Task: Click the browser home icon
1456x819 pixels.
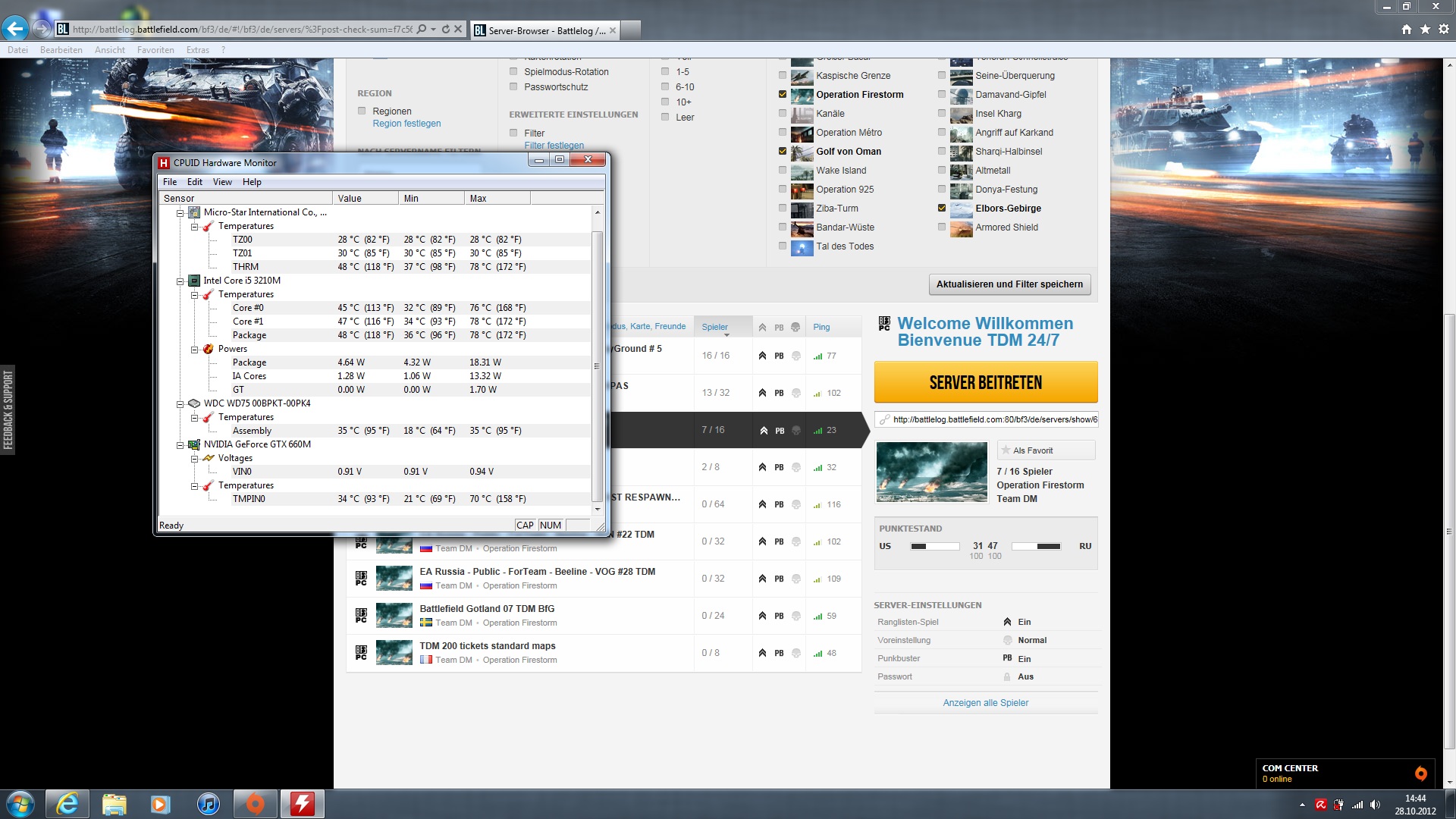Action: [1407, 29]
